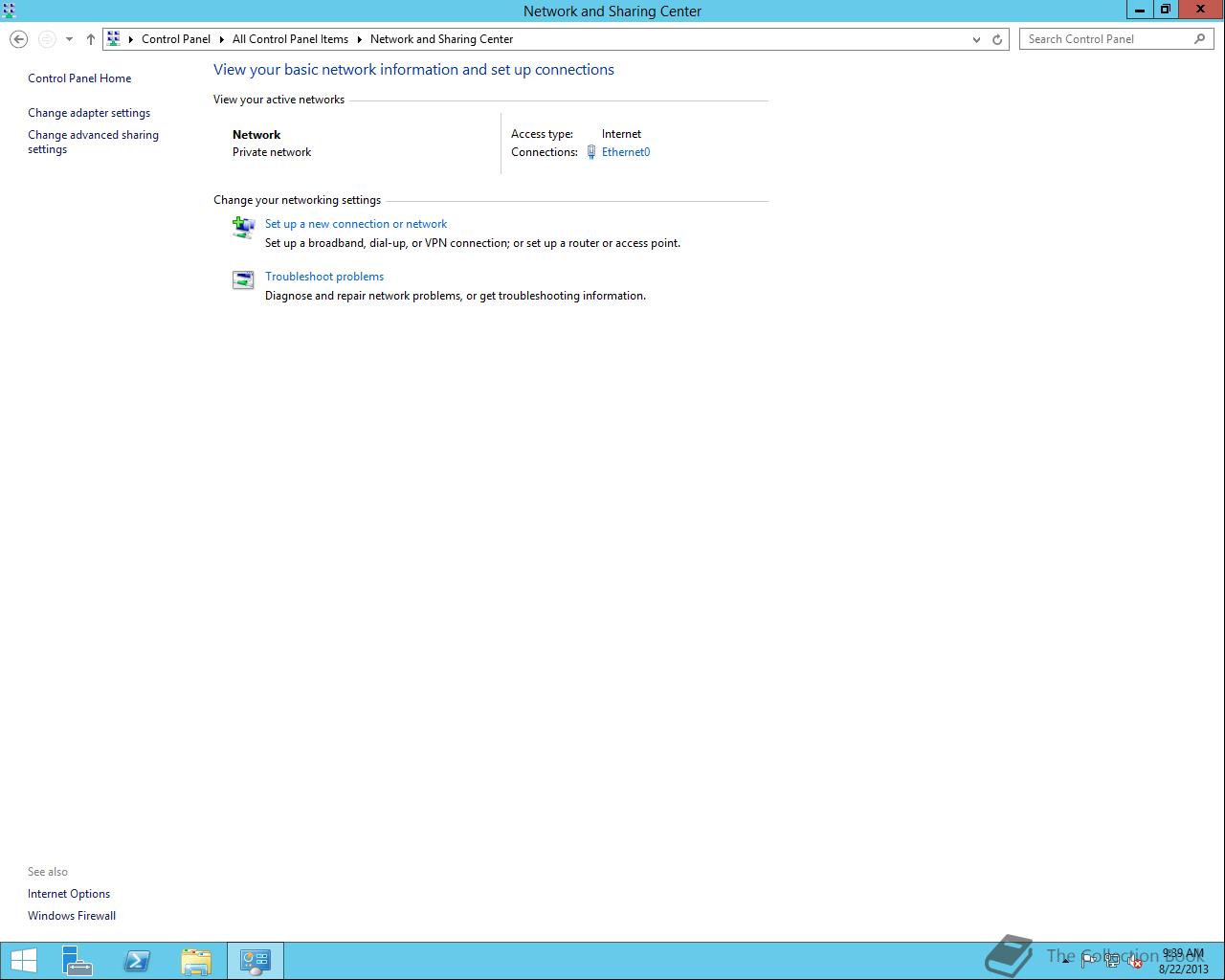Click Change your networking settings heading

point(297,200)
